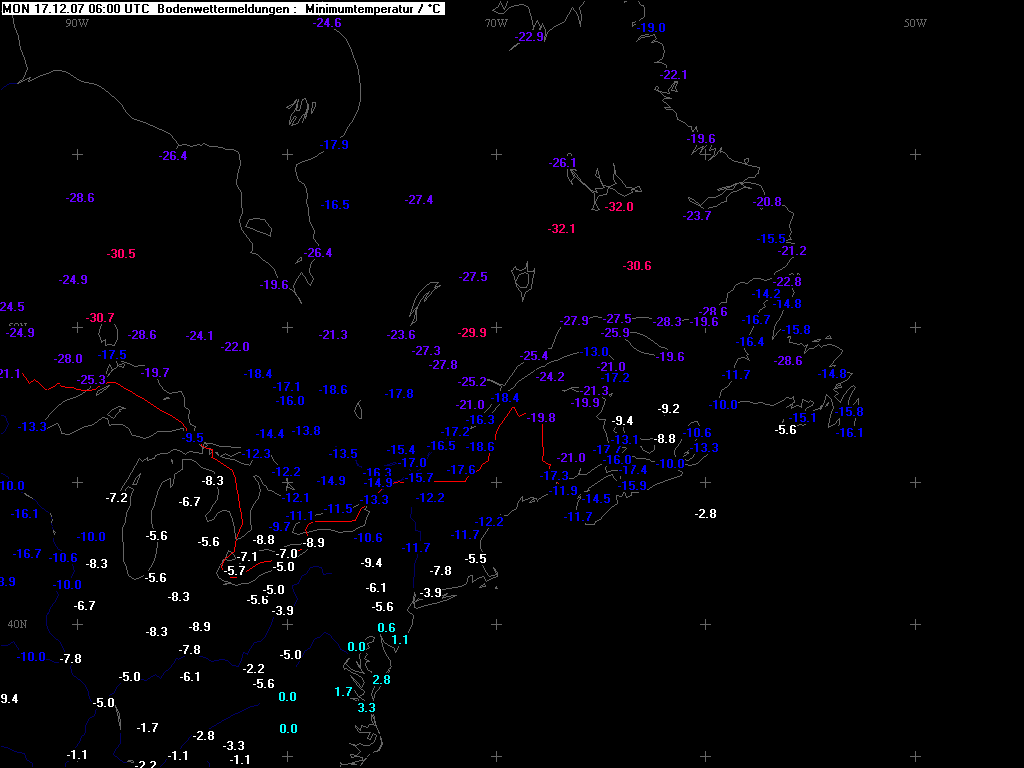The width and height of the screenshot is (1024, 768).
Task: Select the 70W longitude label
Action: click(496, 23)
